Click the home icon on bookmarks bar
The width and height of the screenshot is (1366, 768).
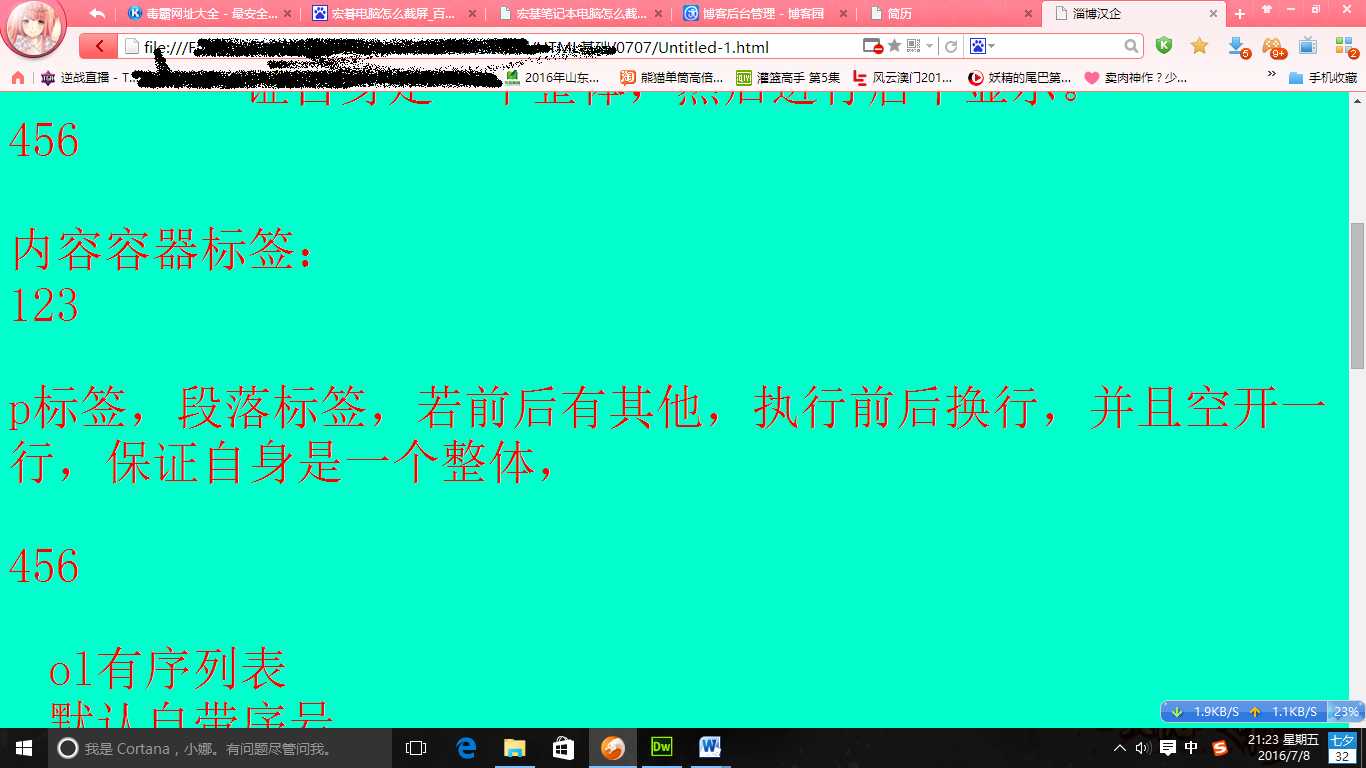(x=17, y=77)
